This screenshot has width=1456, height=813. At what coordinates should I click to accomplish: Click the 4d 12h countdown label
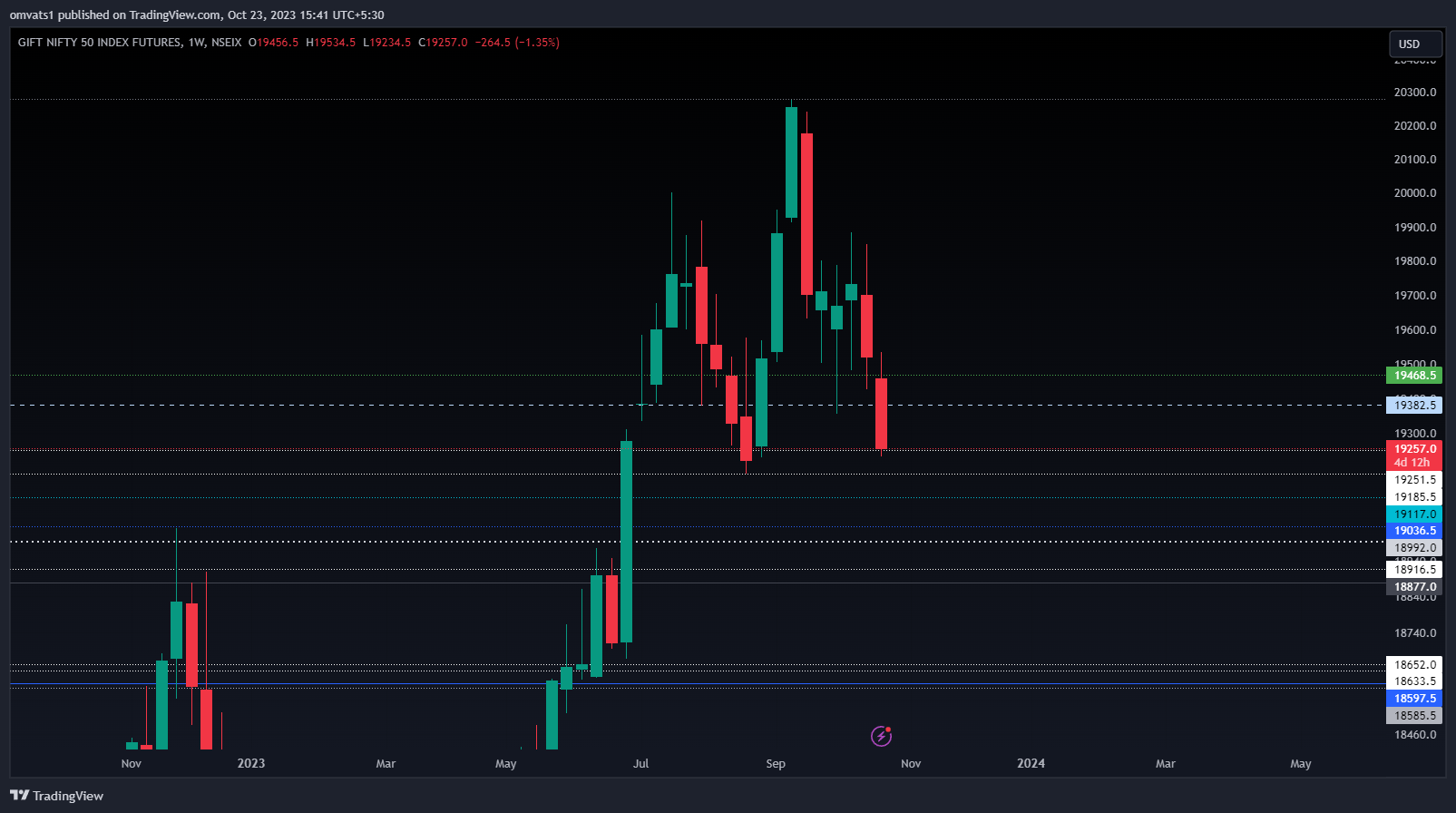click(1414, 463)
